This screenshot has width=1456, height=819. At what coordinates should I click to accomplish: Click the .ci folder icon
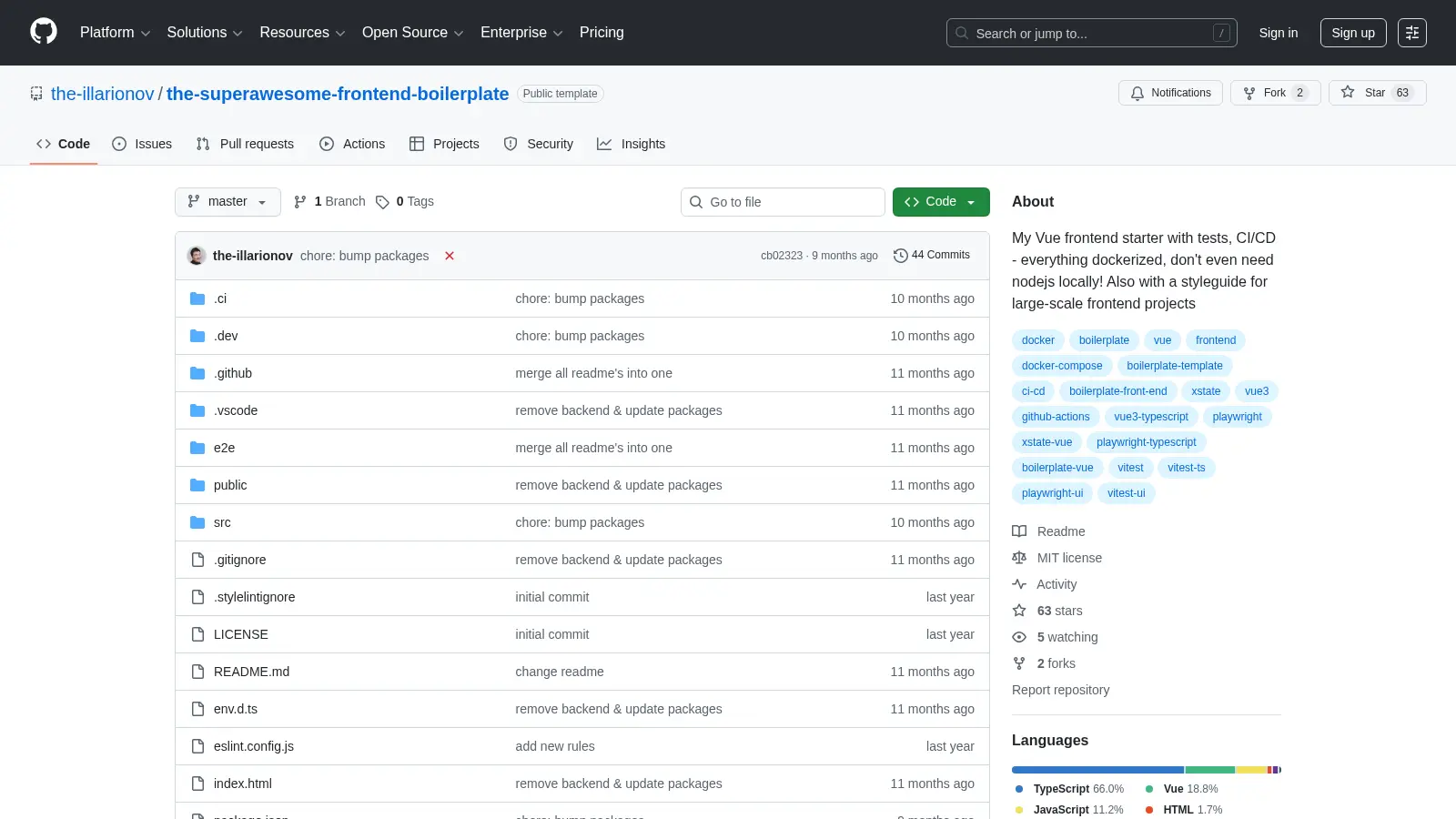(197, 298)
